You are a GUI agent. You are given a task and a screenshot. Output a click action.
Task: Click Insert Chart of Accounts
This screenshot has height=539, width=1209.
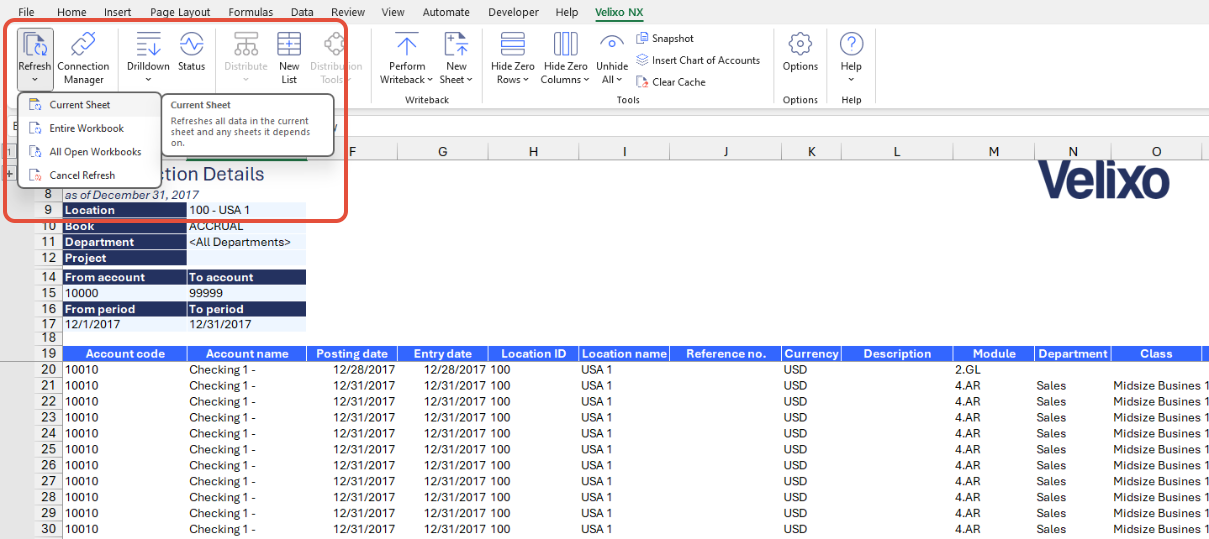pyautogui.click(x=698, y=60)
